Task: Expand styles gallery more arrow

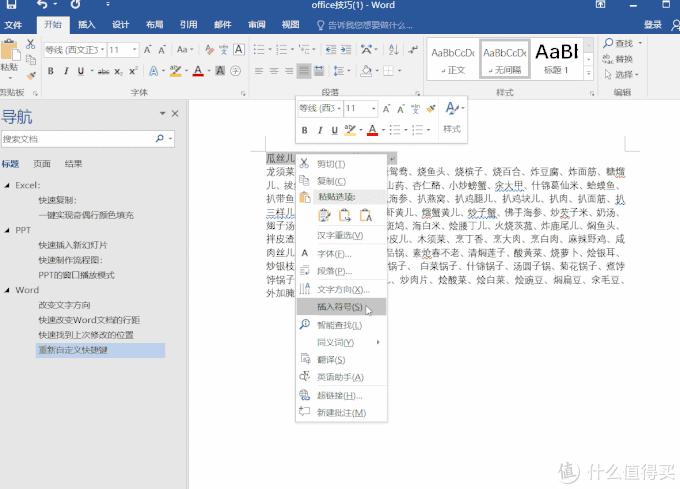Action: pos(588,73)
